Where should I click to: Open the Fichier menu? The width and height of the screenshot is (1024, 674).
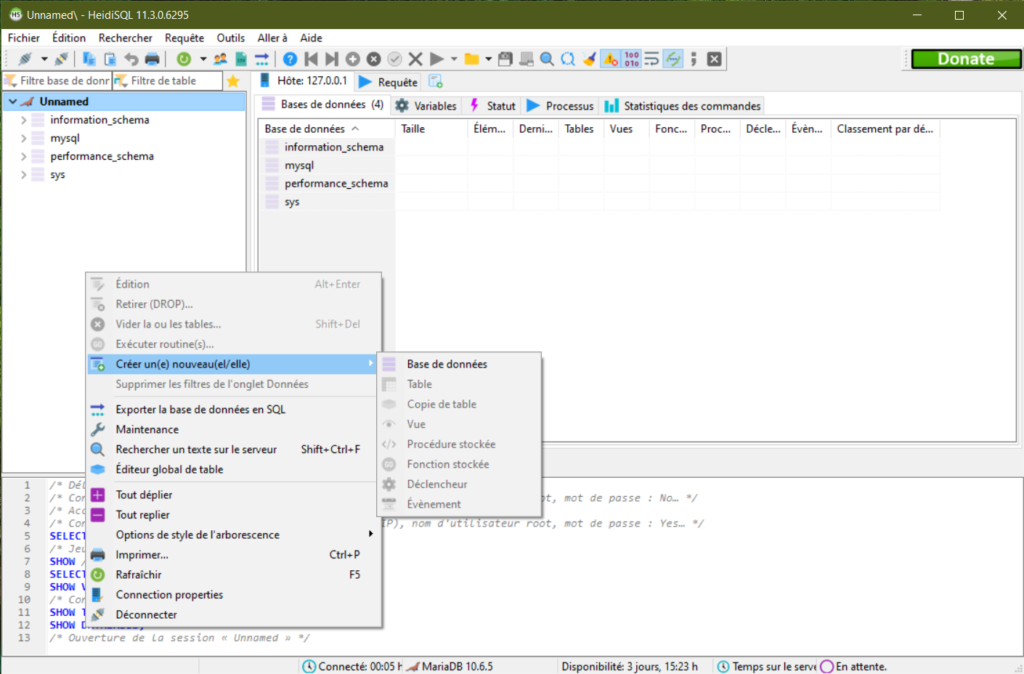(x=24, y=38)
